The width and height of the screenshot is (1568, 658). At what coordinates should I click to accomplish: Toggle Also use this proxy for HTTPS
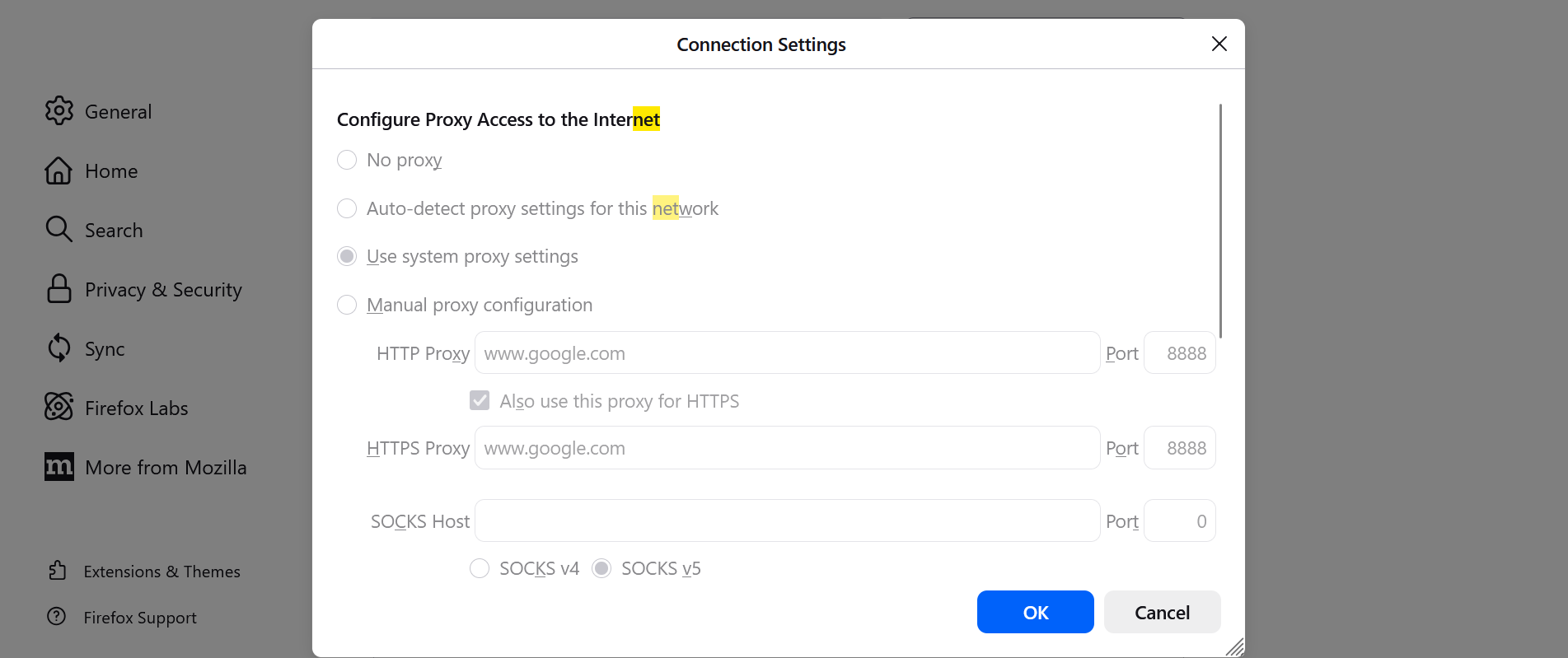480,401
